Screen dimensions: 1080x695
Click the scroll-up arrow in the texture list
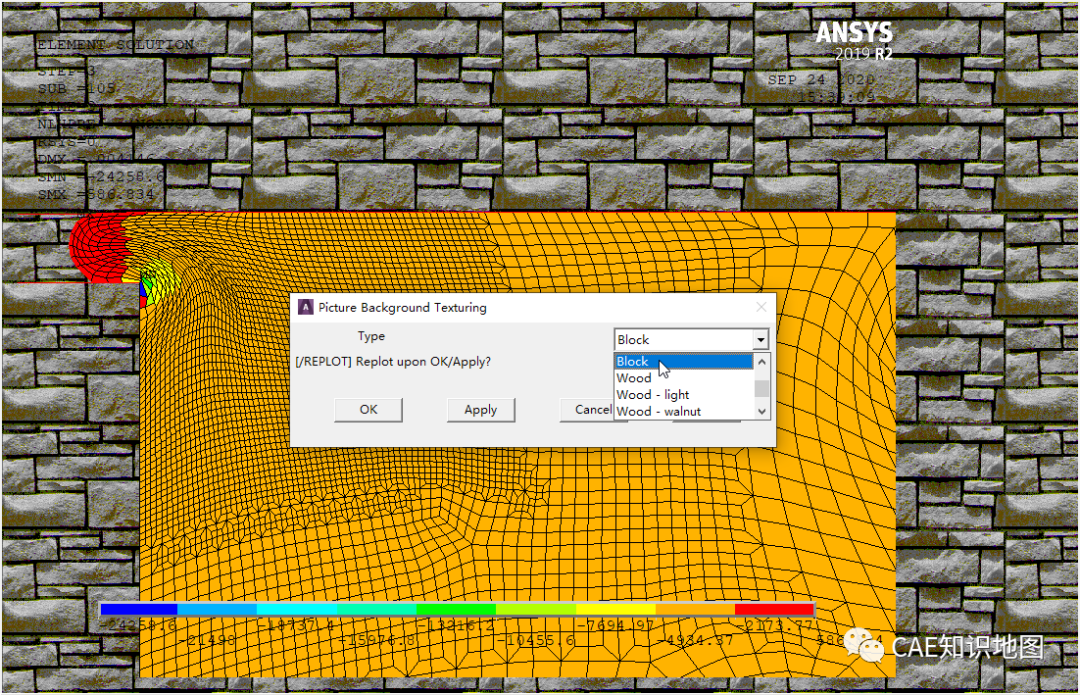760,361
